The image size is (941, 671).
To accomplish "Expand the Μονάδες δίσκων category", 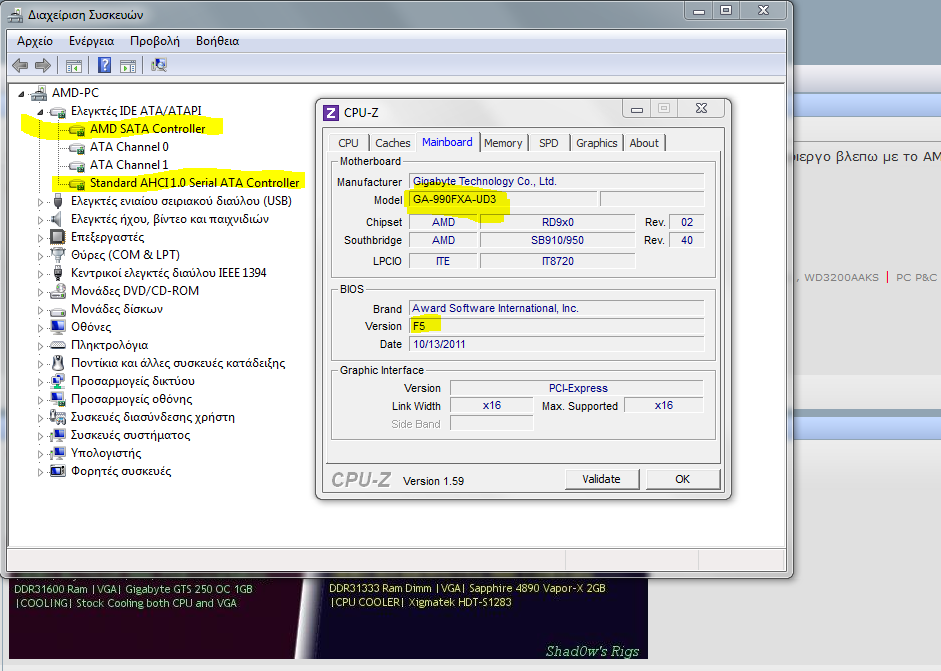I will (40, 309).
